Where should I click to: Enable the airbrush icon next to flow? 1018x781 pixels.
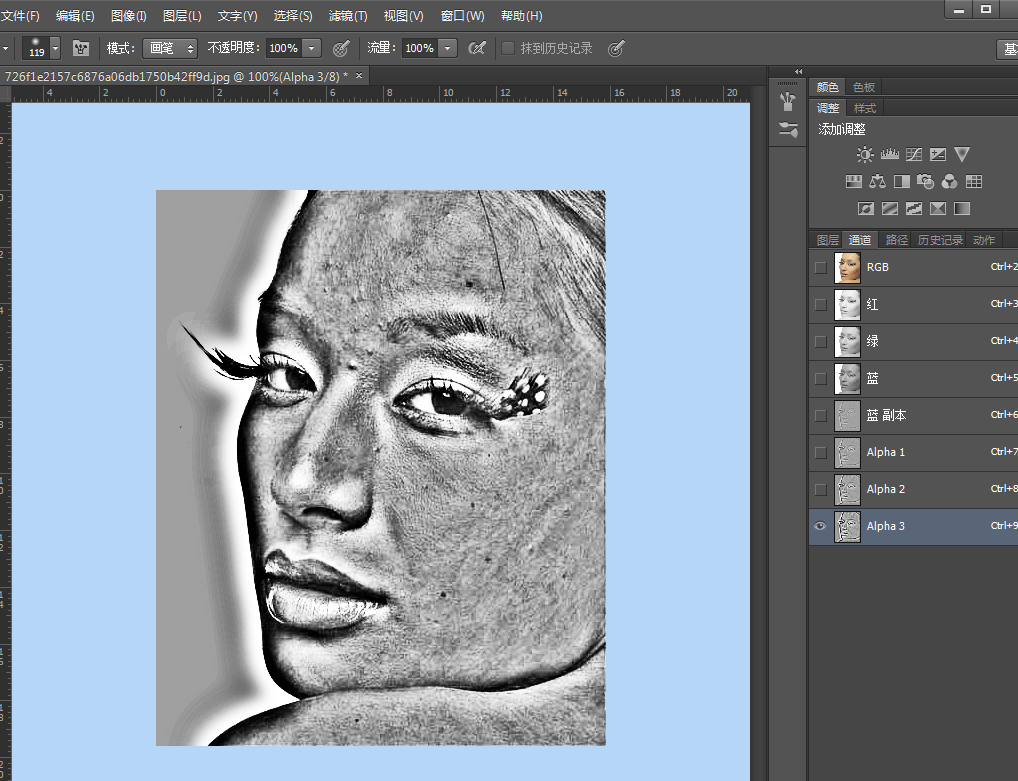pyautogui.click(x=477, y=48)
